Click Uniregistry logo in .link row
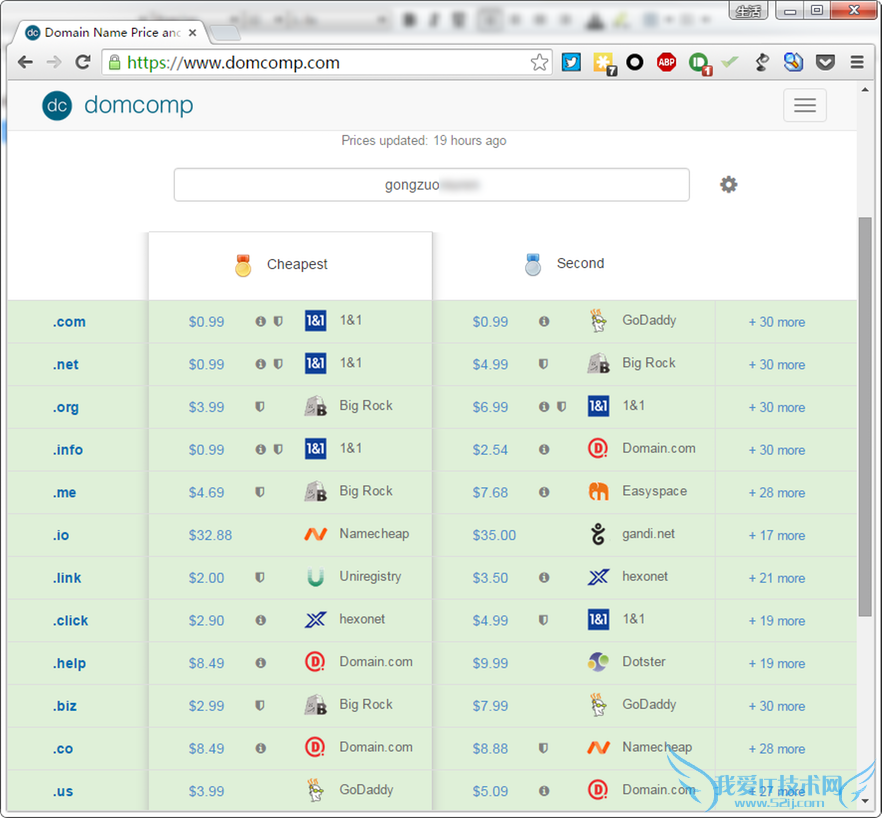Image resolution: width=882 pixels, height=818 pixels. 316,577
